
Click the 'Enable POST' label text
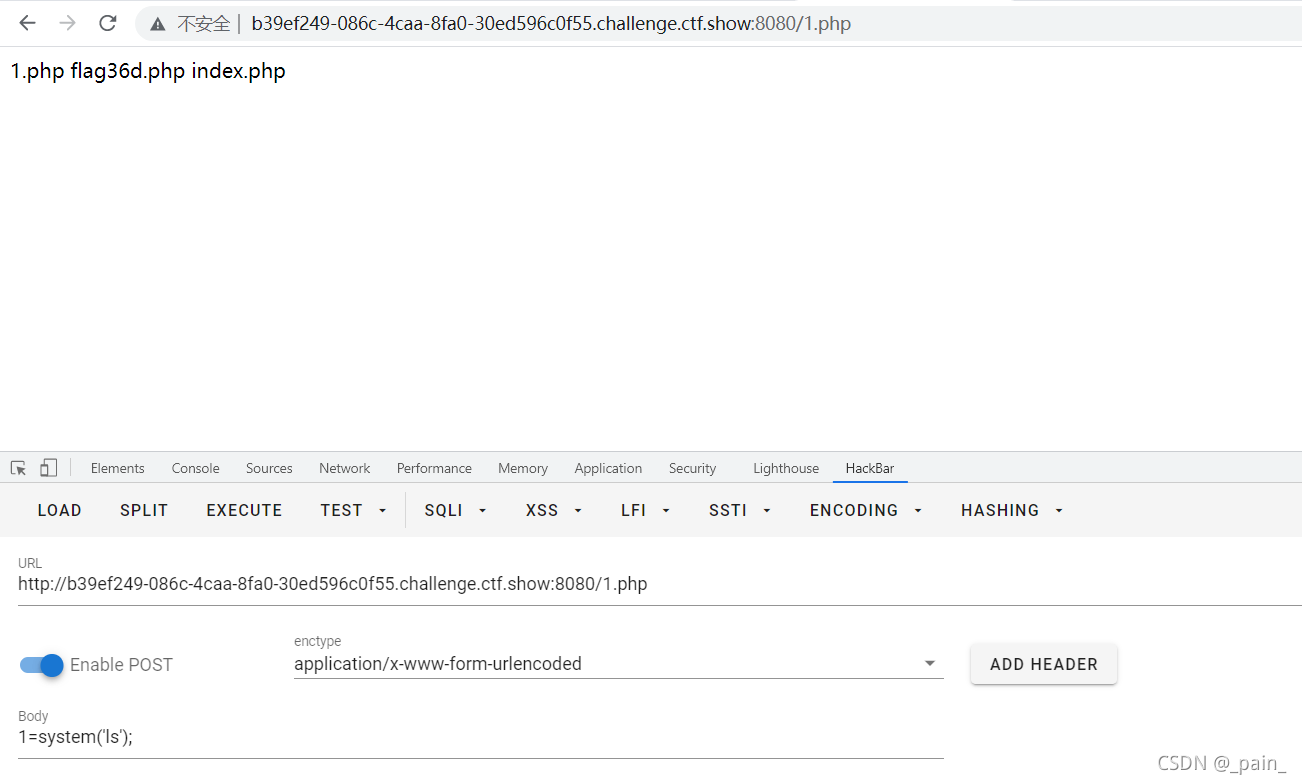[121, 665]
